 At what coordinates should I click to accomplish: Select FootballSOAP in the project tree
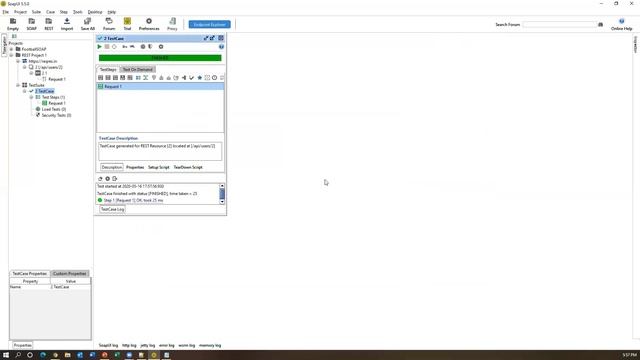coord(33,49)
